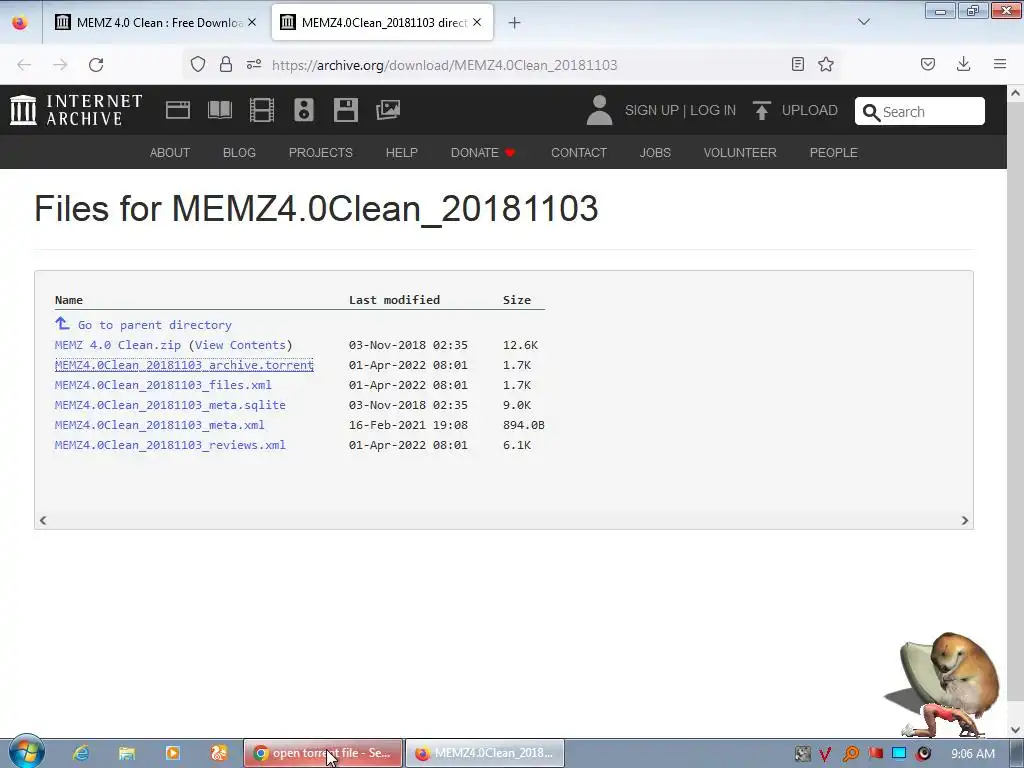Toggle Reader View icon
The height and width of the screenshot is (768, 1024).
coord(797,64)
